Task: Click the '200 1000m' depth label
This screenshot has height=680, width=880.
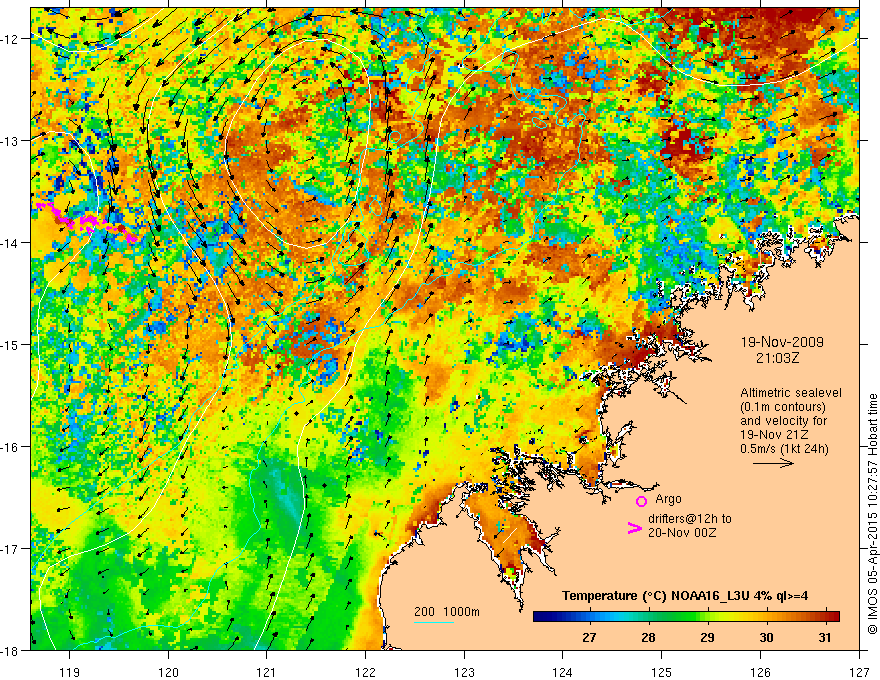Action: tap(447, 612)
